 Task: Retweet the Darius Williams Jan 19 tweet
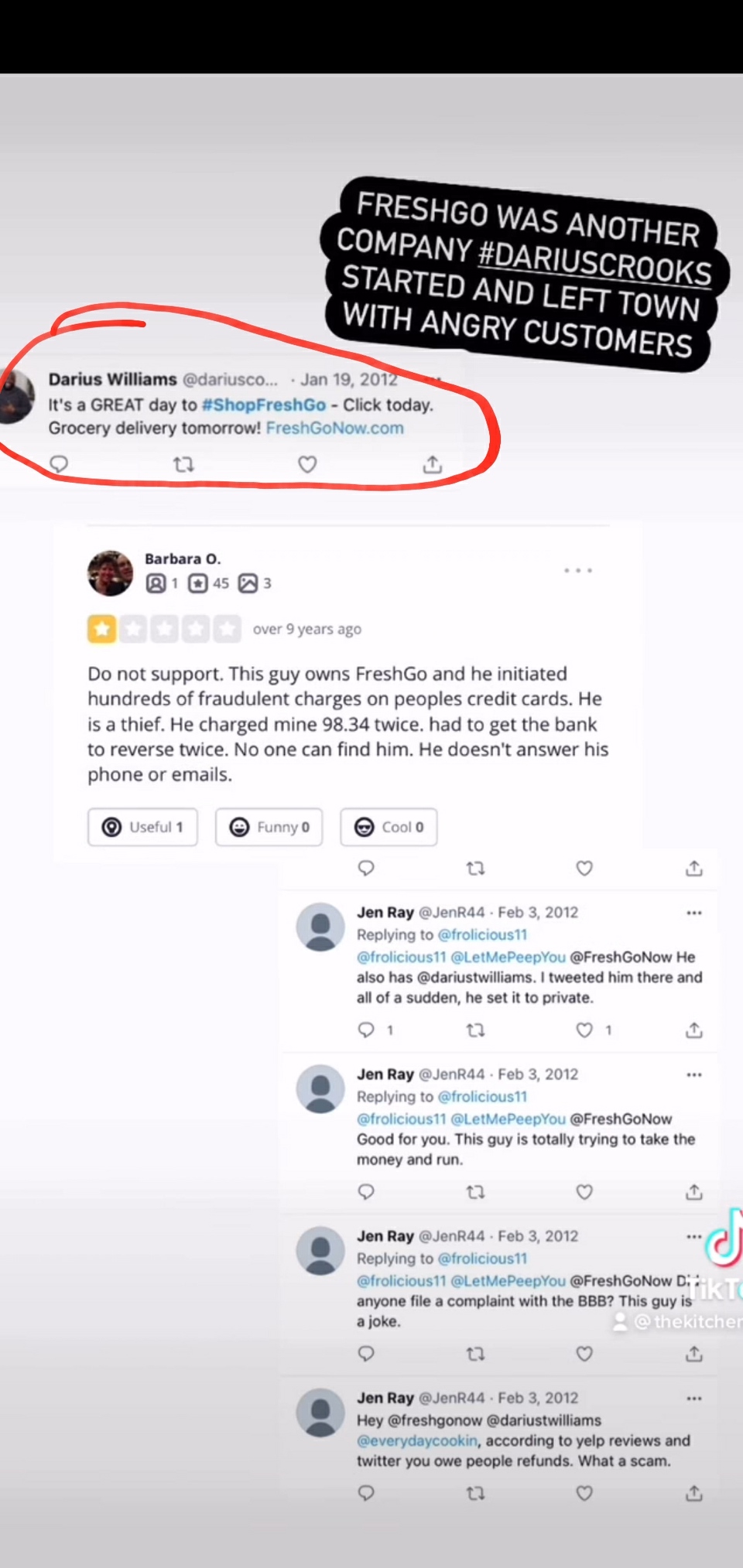point(183,464)
